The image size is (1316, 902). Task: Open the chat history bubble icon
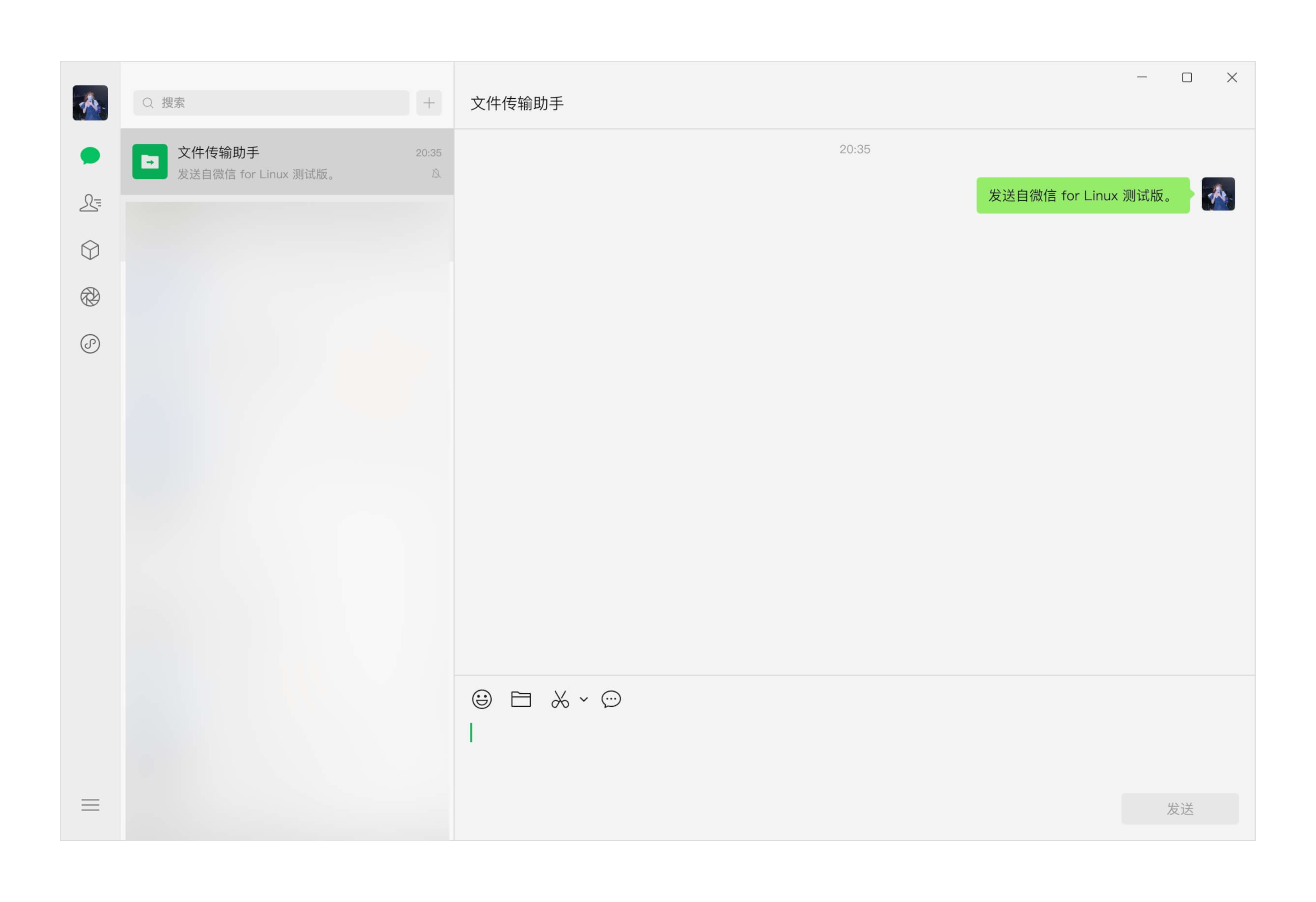click(611, 699)
